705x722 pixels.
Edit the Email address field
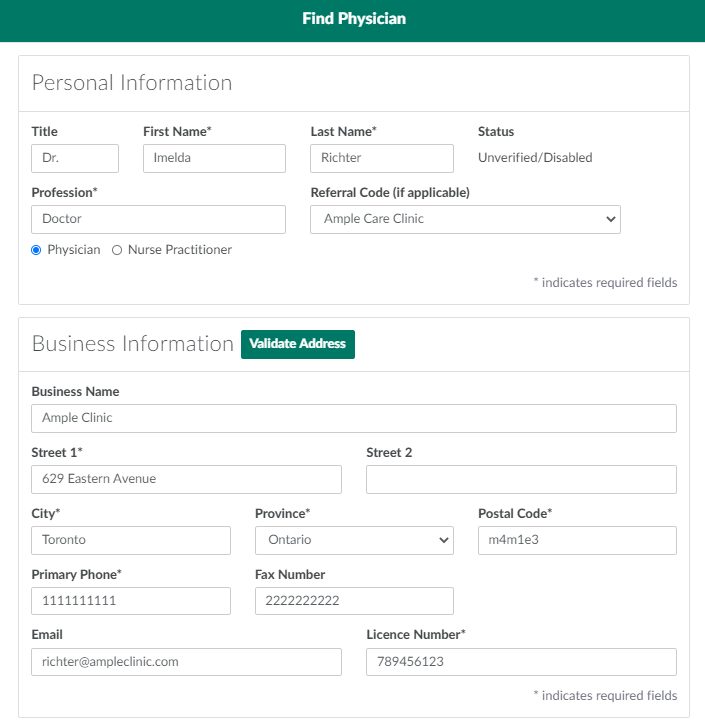[186, 662]
